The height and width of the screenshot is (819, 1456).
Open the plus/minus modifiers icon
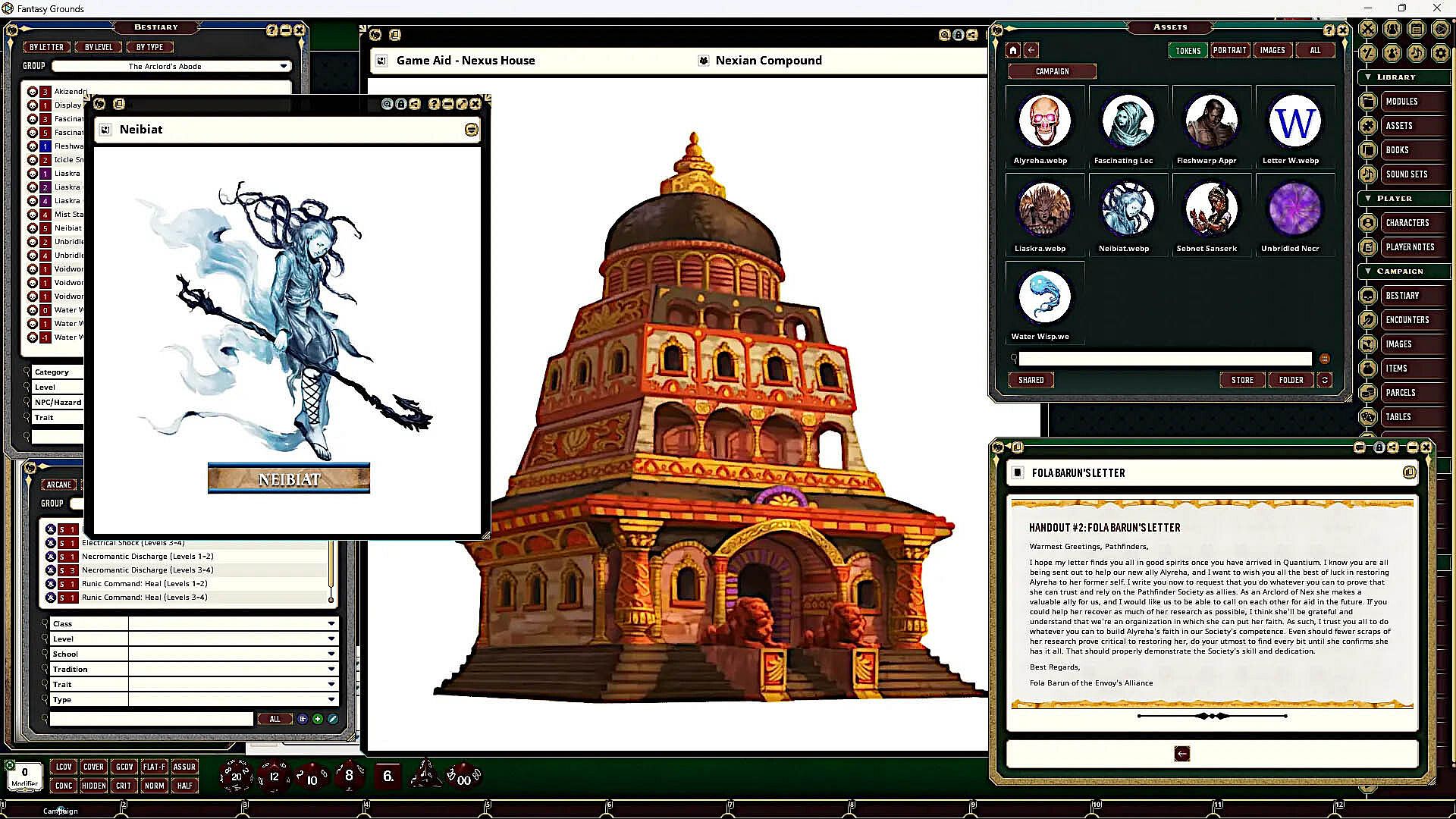(x=1367, y=53)
